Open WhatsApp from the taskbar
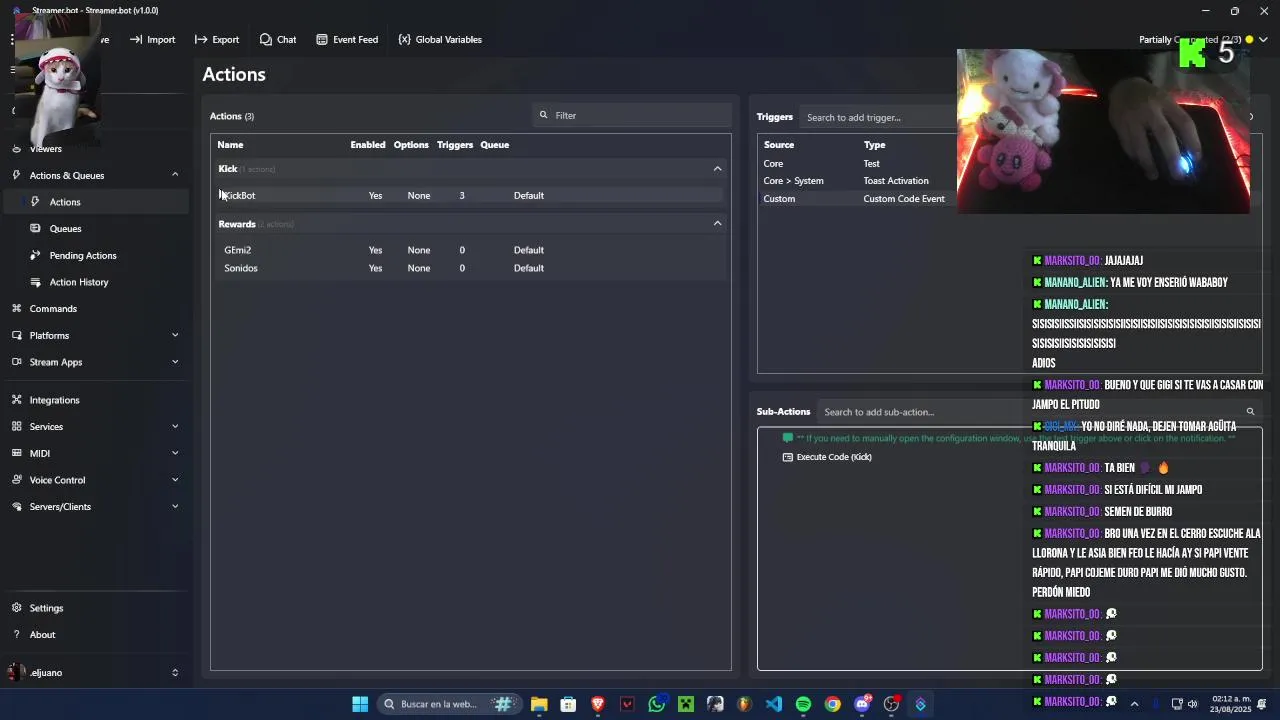 click(x=656, y=704)
